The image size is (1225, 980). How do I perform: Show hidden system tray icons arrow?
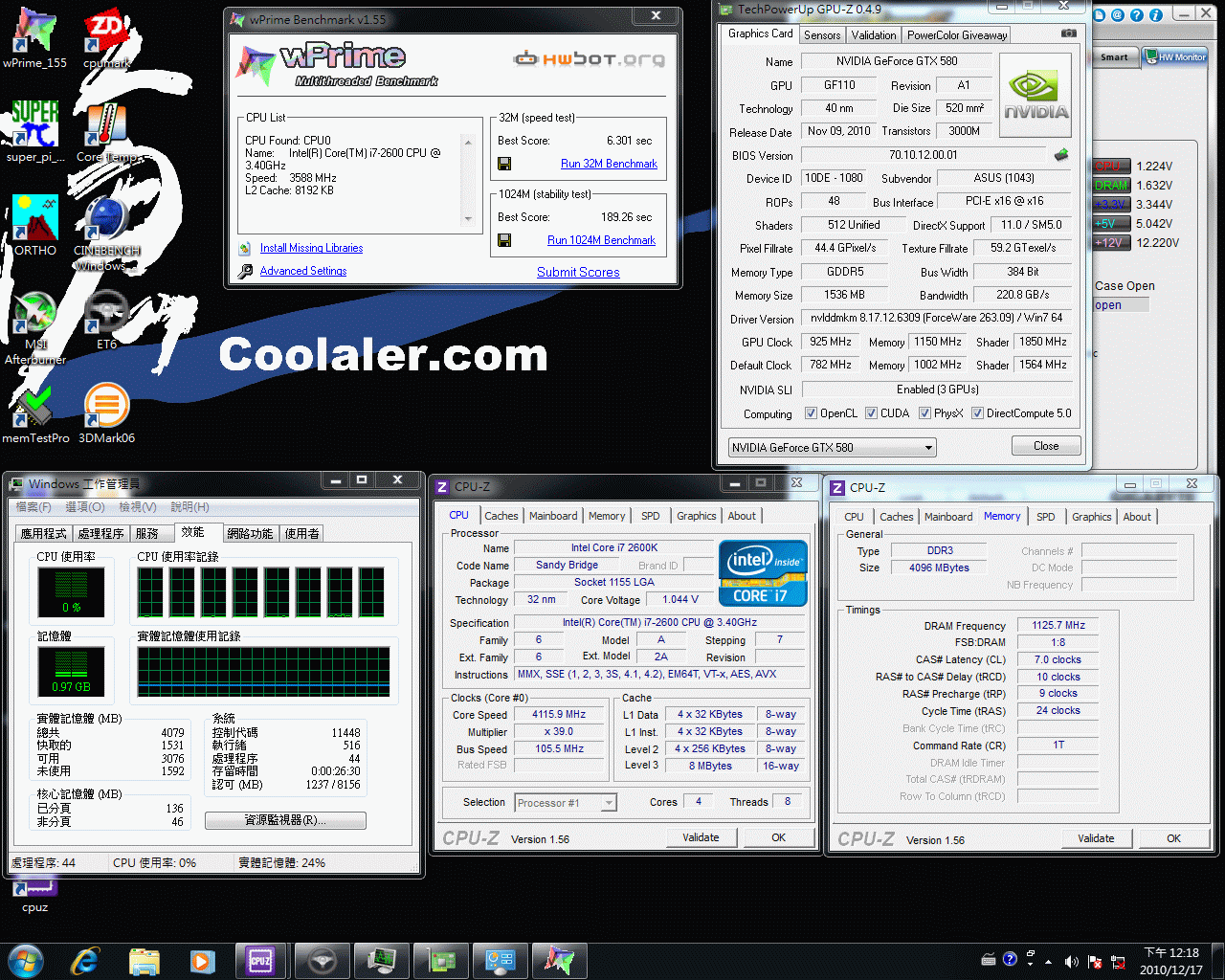tap(1048, 961)
